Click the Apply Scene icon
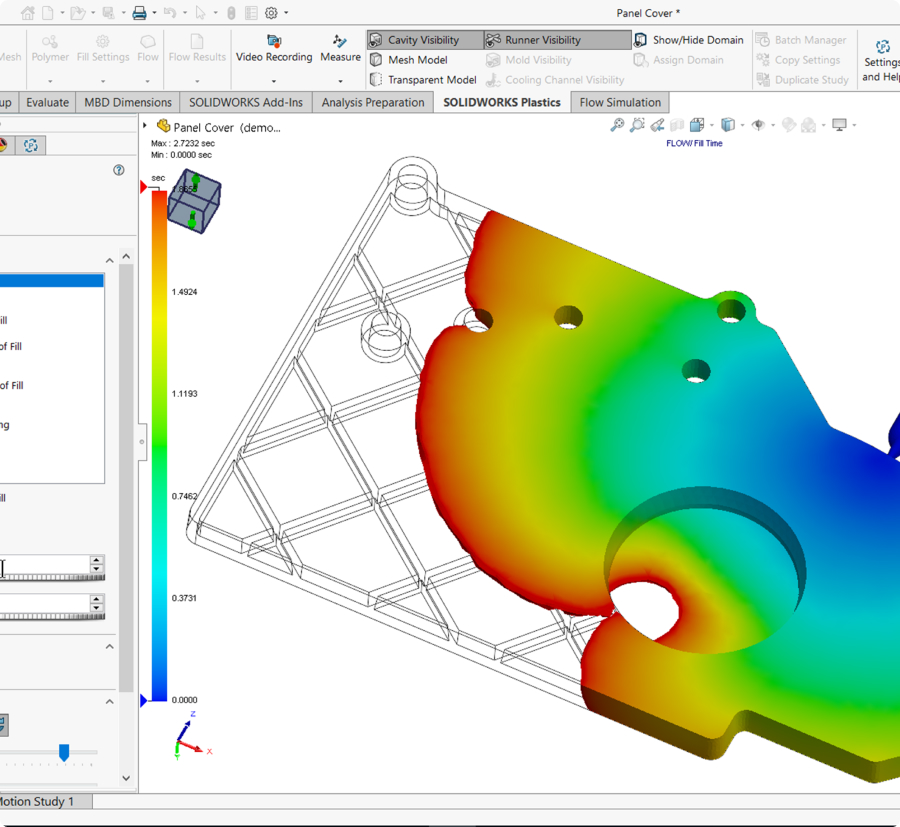The height and width of the screenshot is (827, 900). [x=809, y=125]
